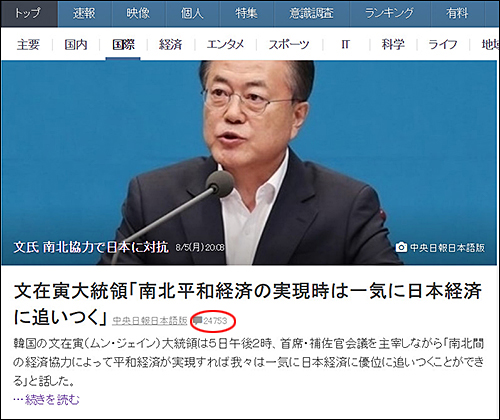Switch to the 速報 tab
The image size is (500, 420).
point(85,14)
